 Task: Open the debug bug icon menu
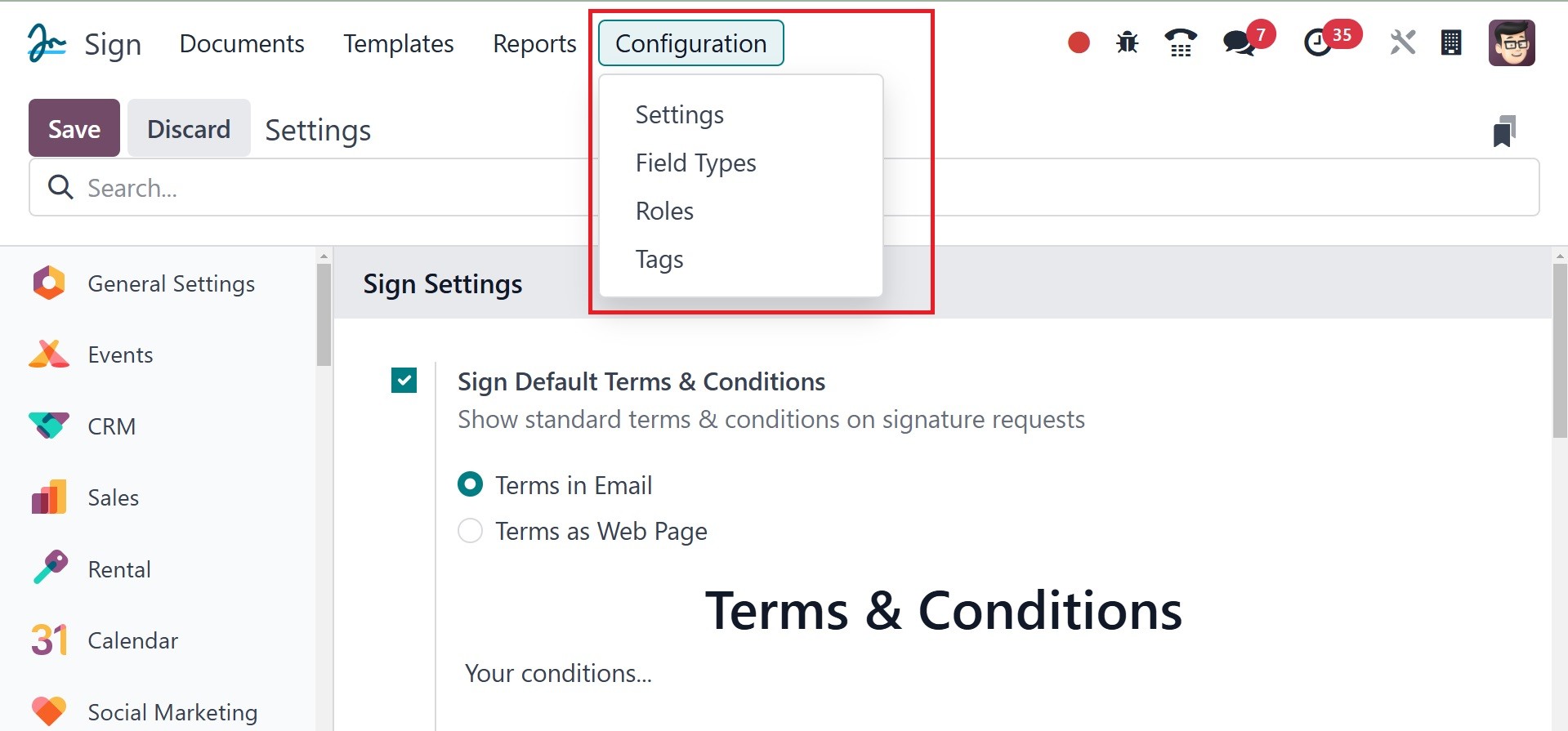1128,42
